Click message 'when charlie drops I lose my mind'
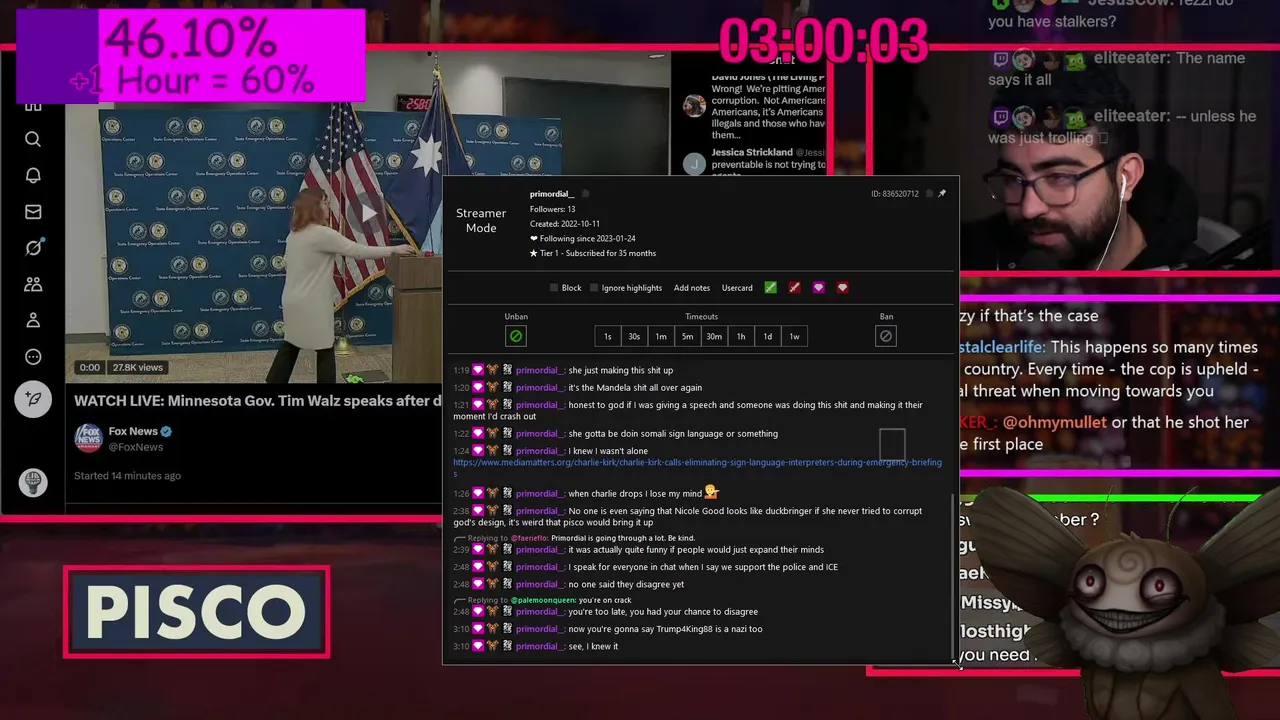The height and width of the screenshot is (720, 1280). click(x=635, y=494)
